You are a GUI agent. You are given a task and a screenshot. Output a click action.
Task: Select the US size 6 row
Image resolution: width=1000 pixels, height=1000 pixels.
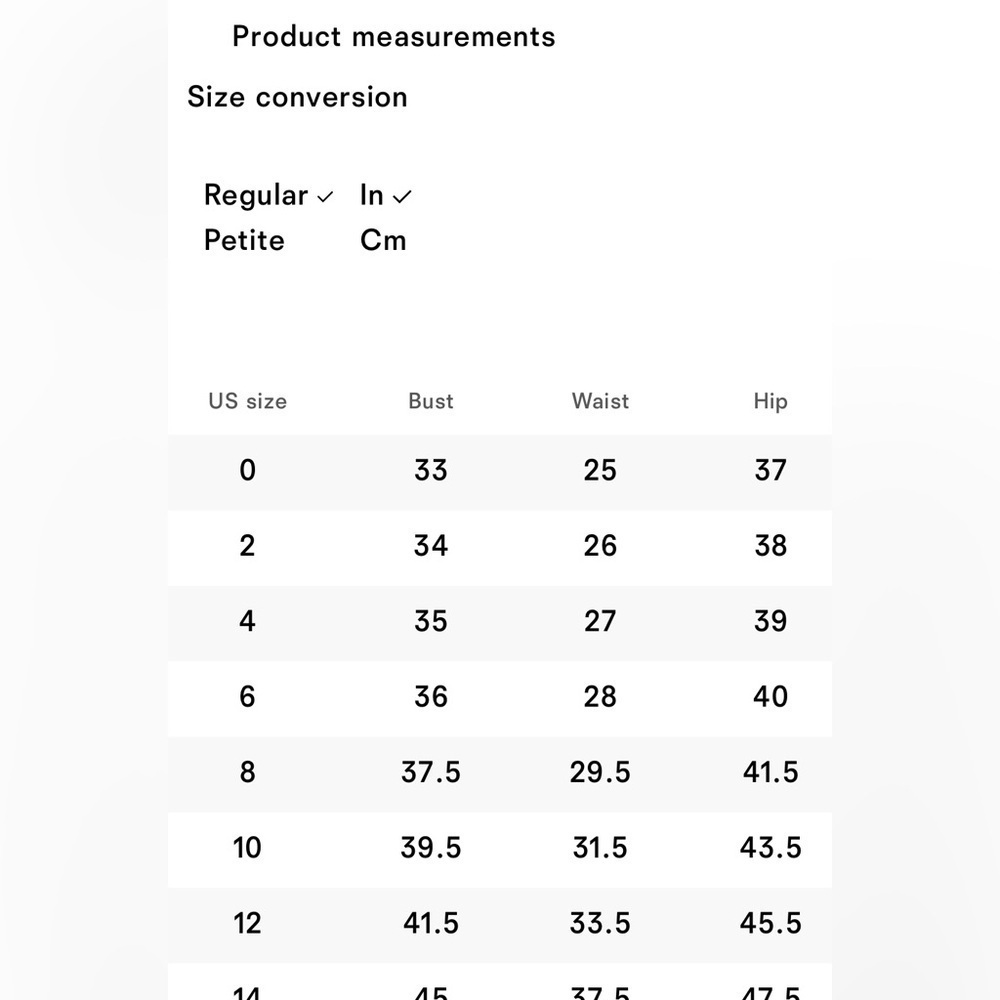[x=500, y=698]
